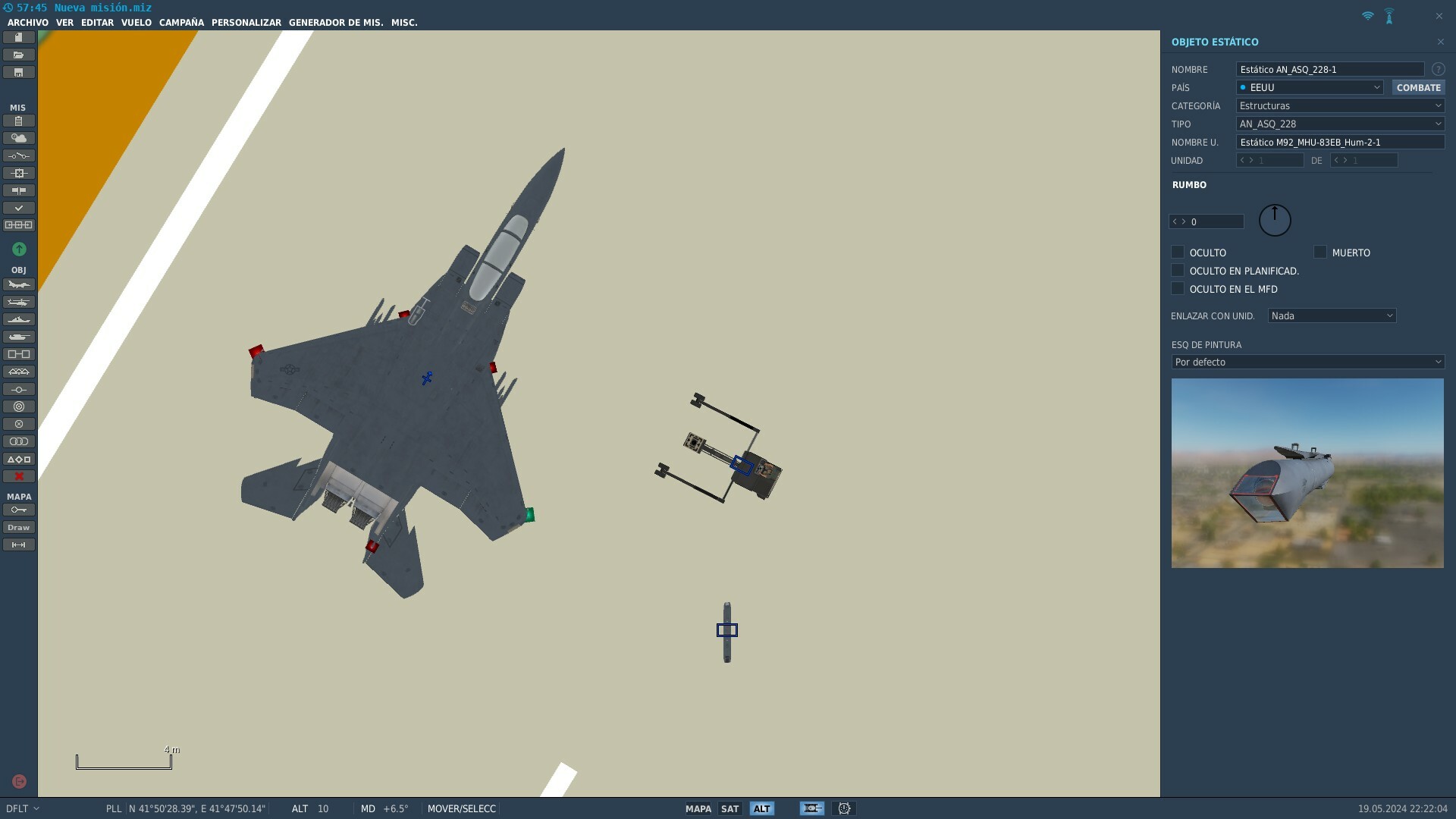Select the shapes drawing template icon

(18, 459)
